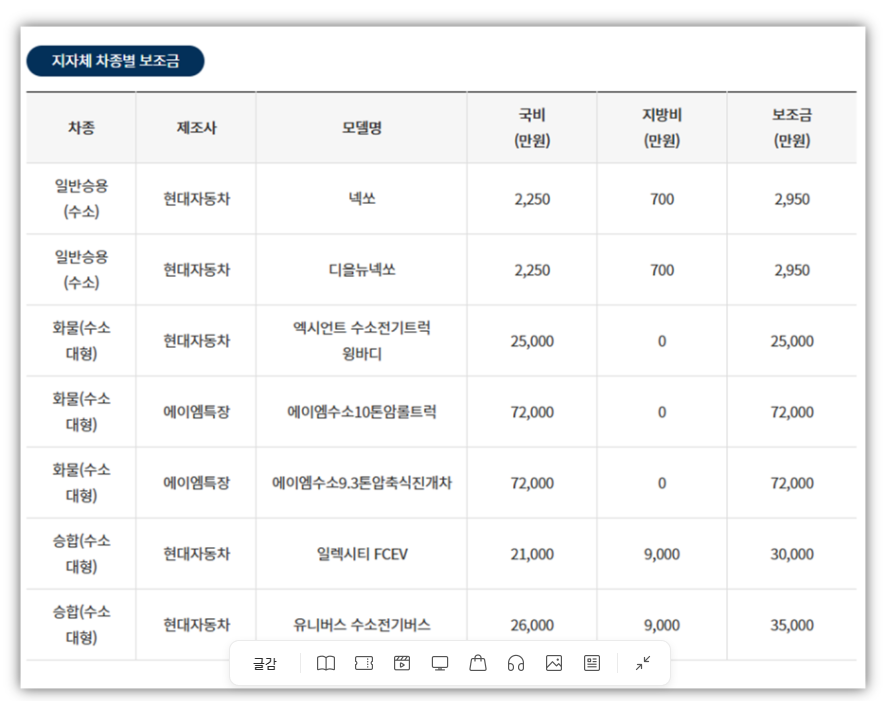Screen dimensions: 883x701
Task: Click the 국비 (만원) column header
Action: coord(532,127)
